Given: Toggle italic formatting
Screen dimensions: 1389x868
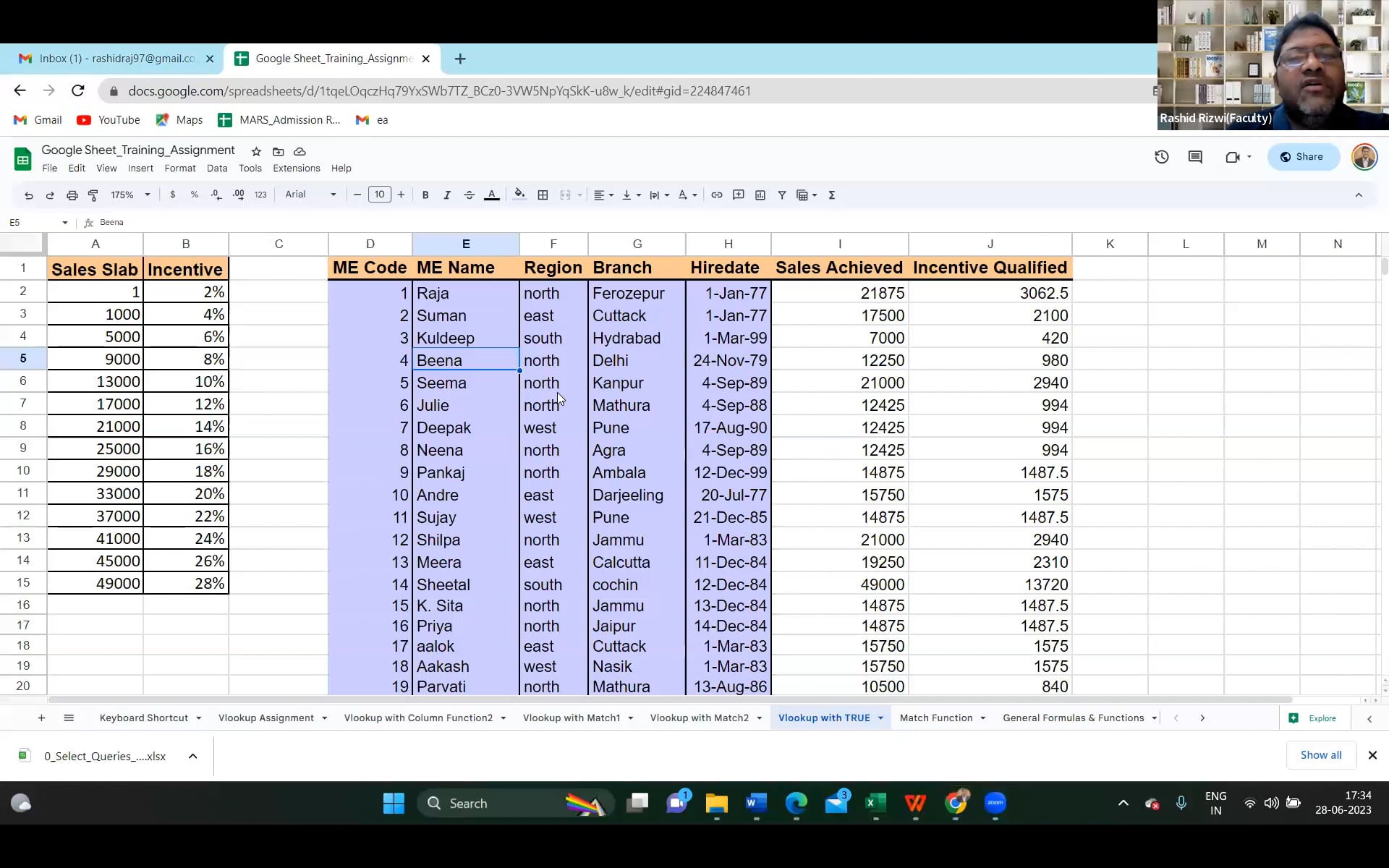Looking at the screenshot, I should 447,195.
